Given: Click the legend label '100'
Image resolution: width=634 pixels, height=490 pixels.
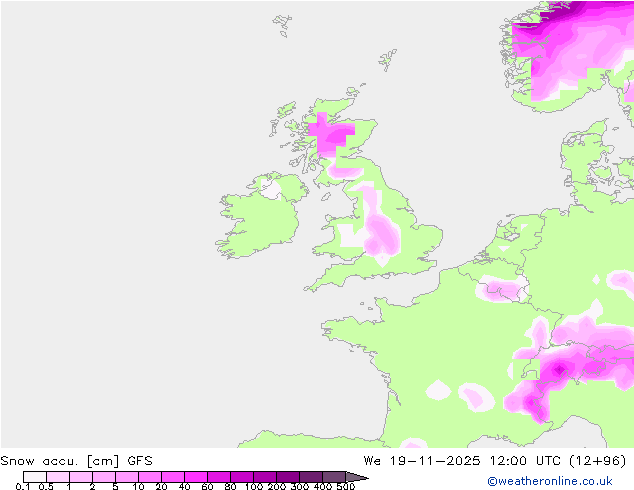Looking at the screenshot, I should [x=254, y=486].
